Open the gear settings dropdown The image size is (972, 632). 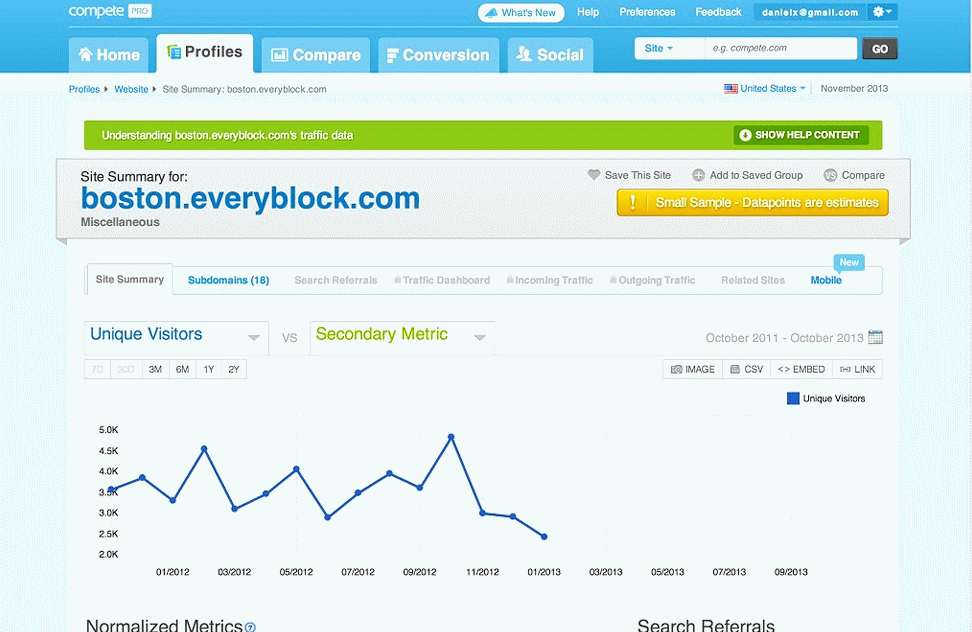882,12
